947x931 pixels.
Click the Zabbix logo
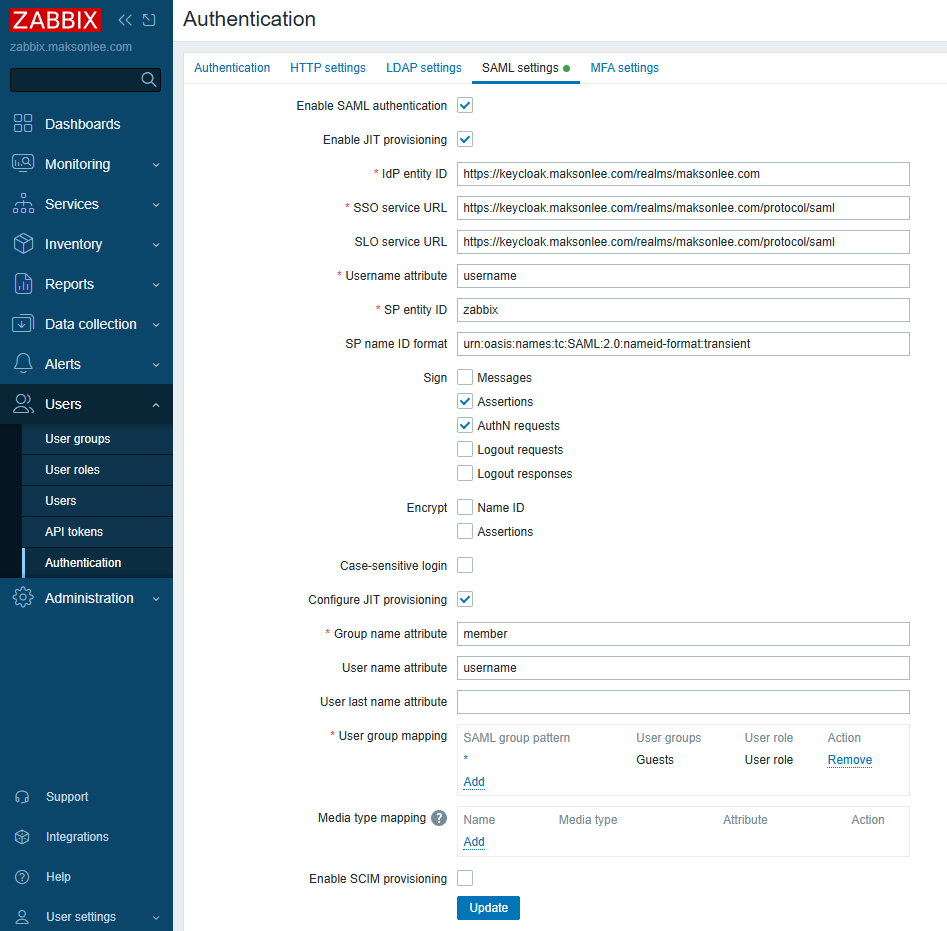(x=55, y=20)
